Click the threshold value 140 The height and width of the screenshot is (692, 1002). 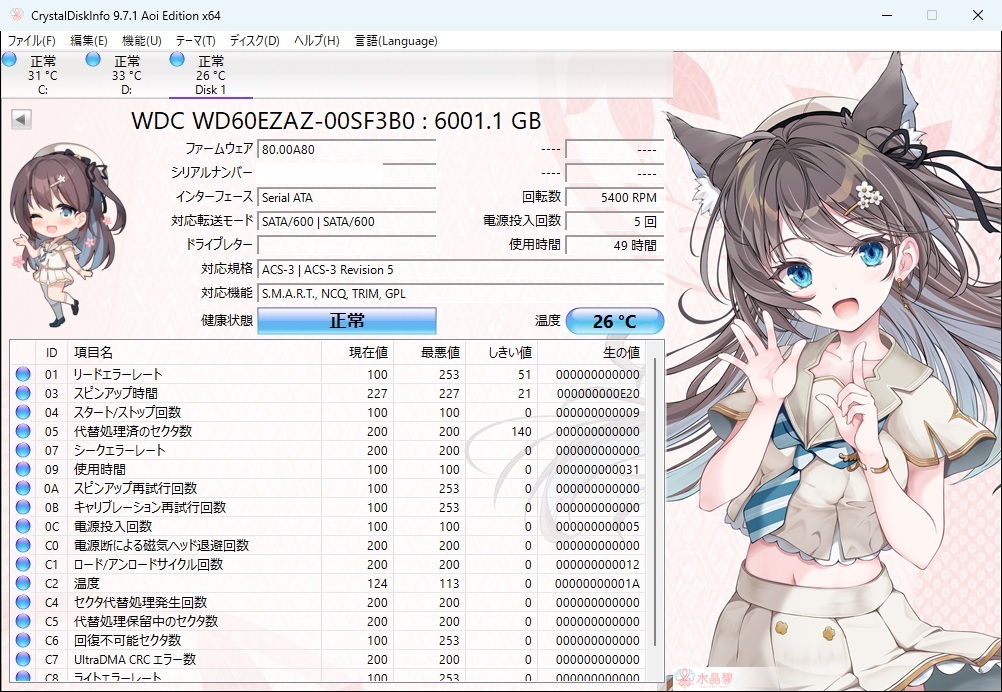[521, 431]
